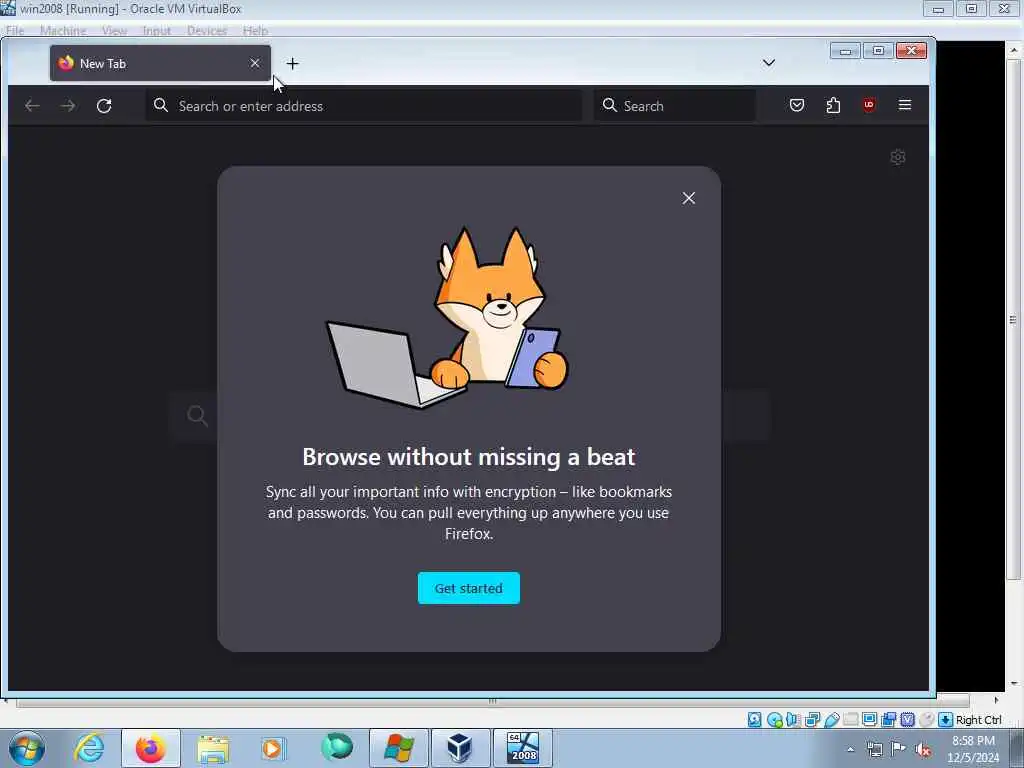Image resolution: width=1024 pixels, height=768 pixels.
Task: Open the Extensions puzzle icon
Action: (x=833, y=105)
